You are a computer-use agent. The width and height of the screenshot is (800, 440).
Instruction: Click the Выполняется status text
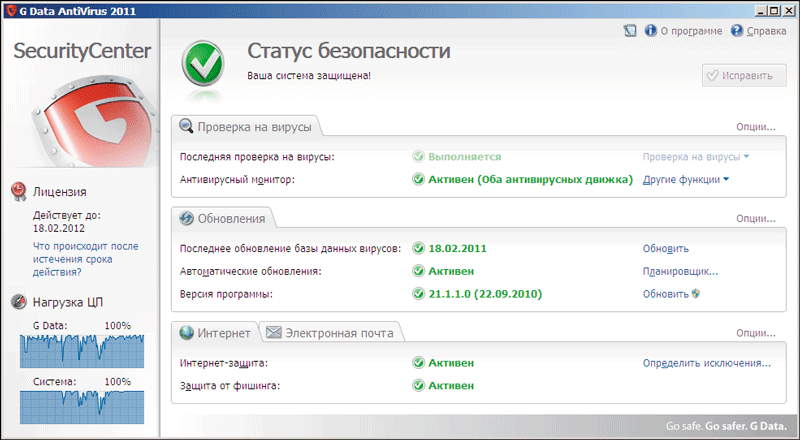coord(464,156)
